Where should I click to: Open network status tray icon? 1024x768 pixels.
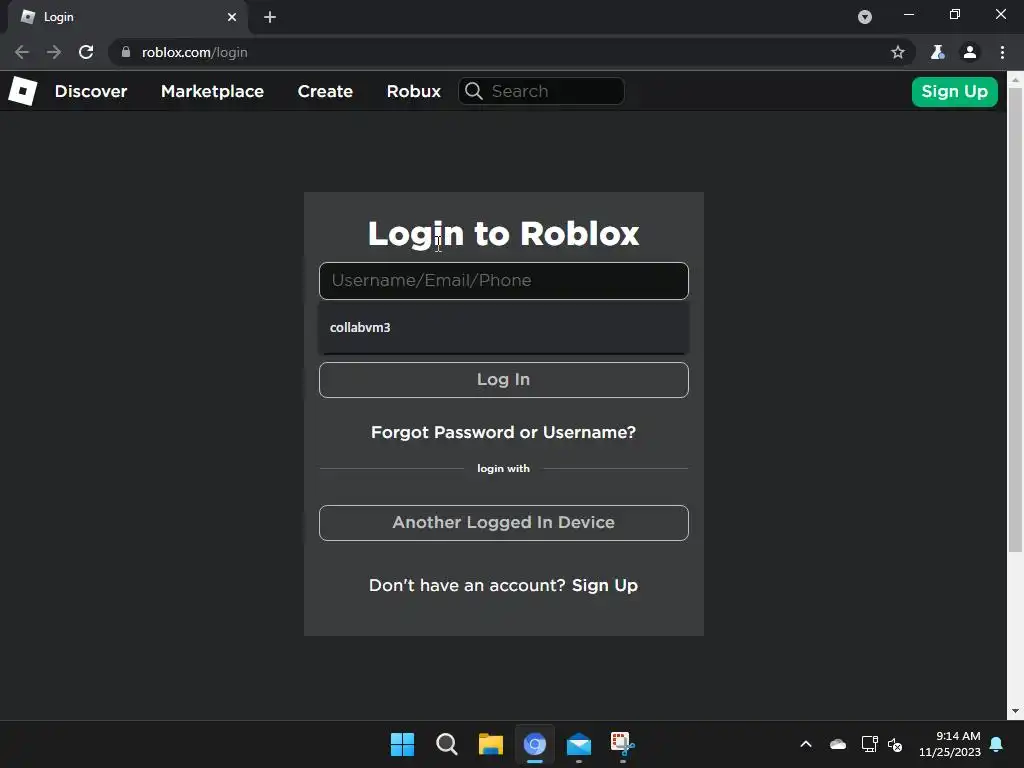[x=869, y=744]
